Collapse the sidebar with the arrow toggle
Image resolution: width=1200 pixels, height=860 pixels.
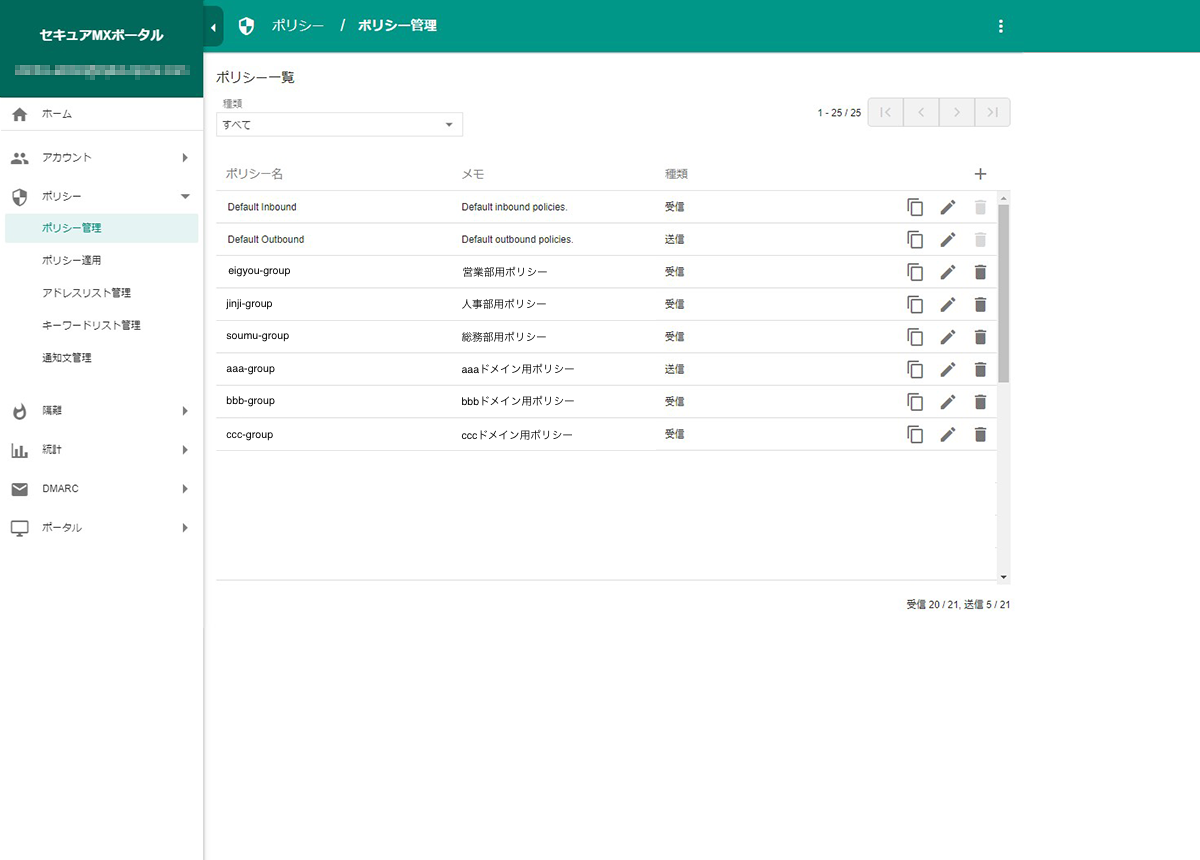(213, 27)
